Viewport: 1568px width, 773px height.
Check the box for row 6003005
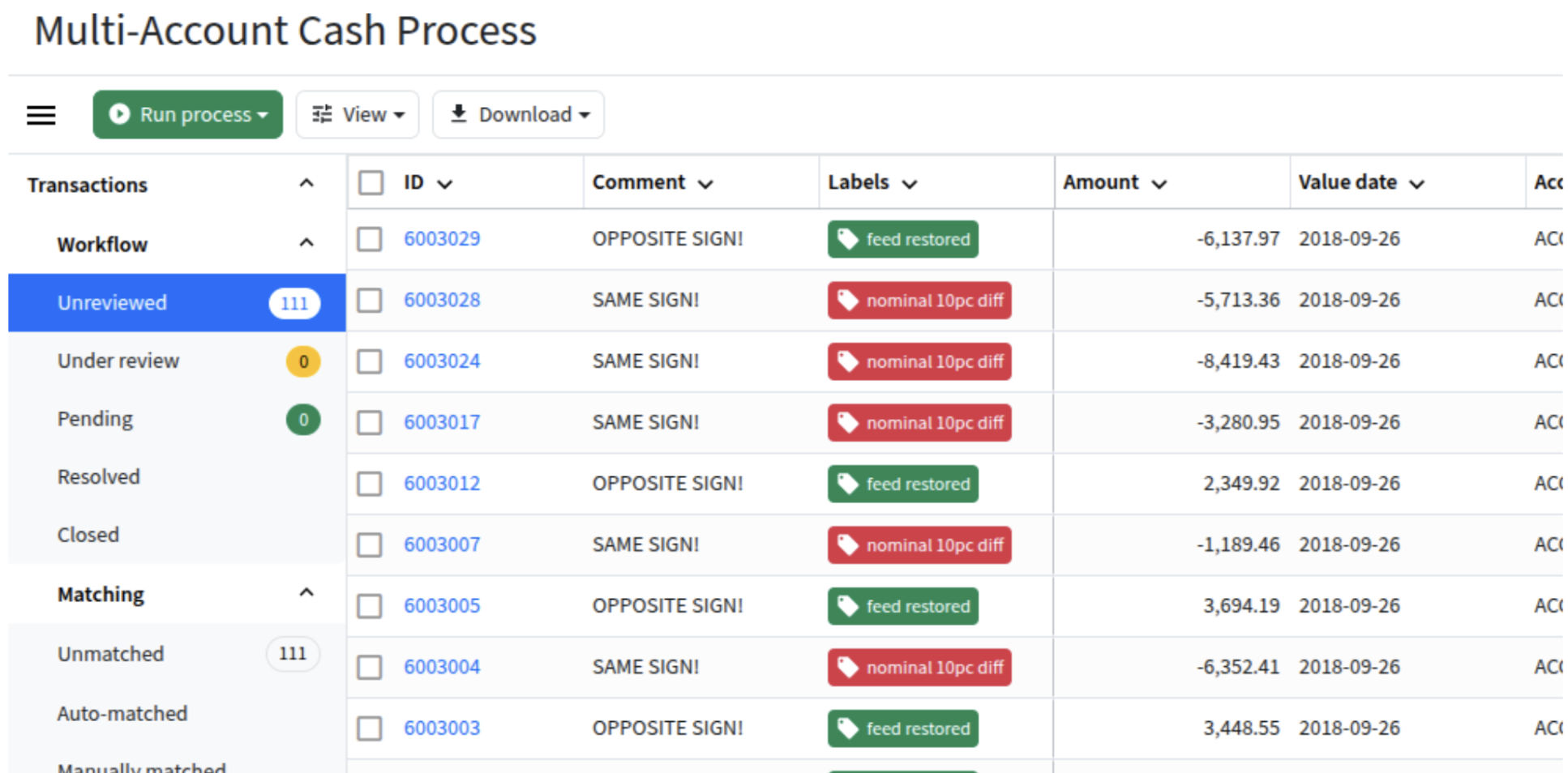370,606
